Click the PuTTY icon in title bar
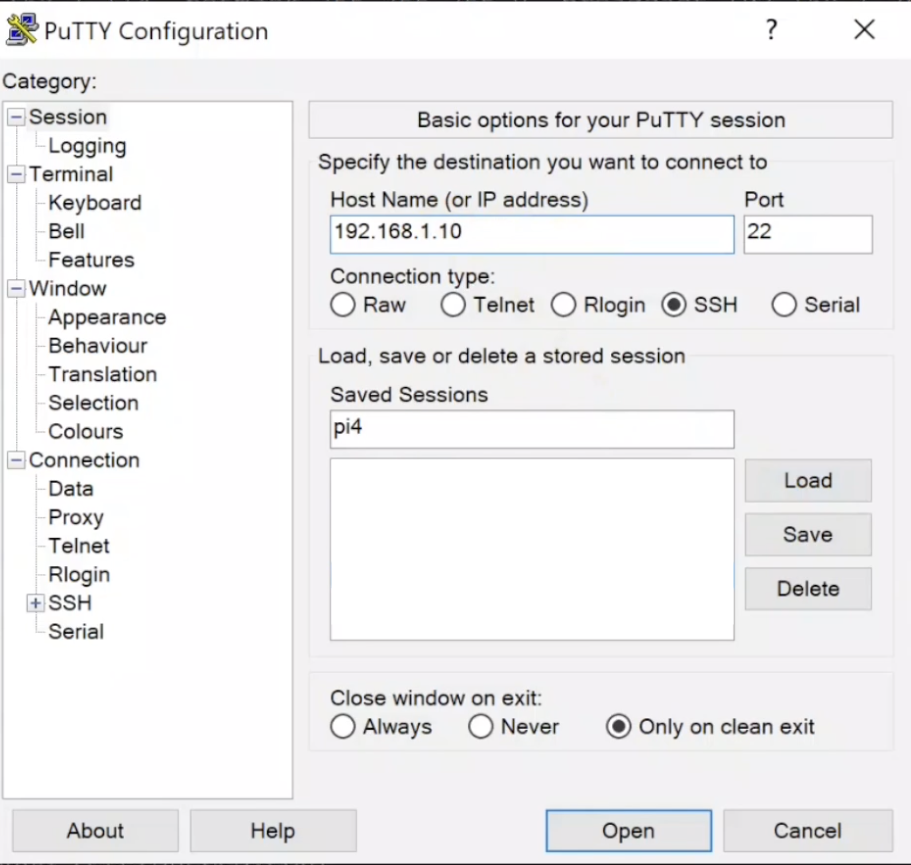Screen dimensions: 911x865 click(x=22, y=30)
